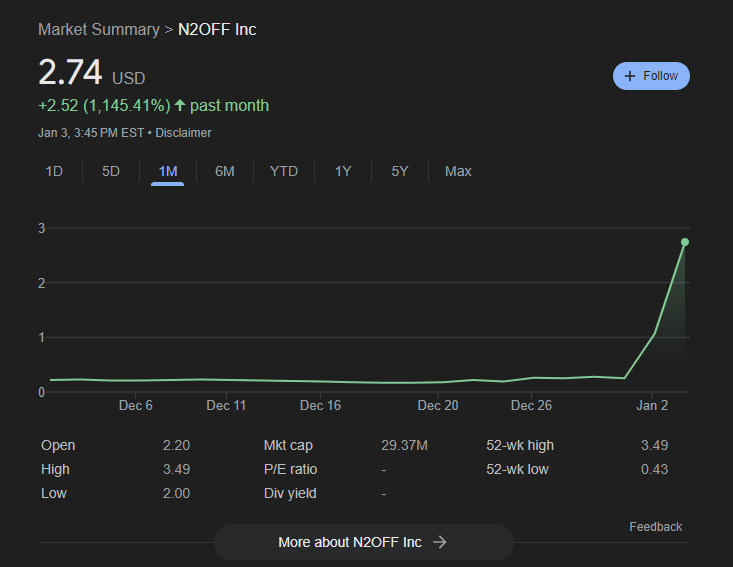Open More about N2OFF Inc
Viewport: 733px width, 567px height.
[364, 542]
